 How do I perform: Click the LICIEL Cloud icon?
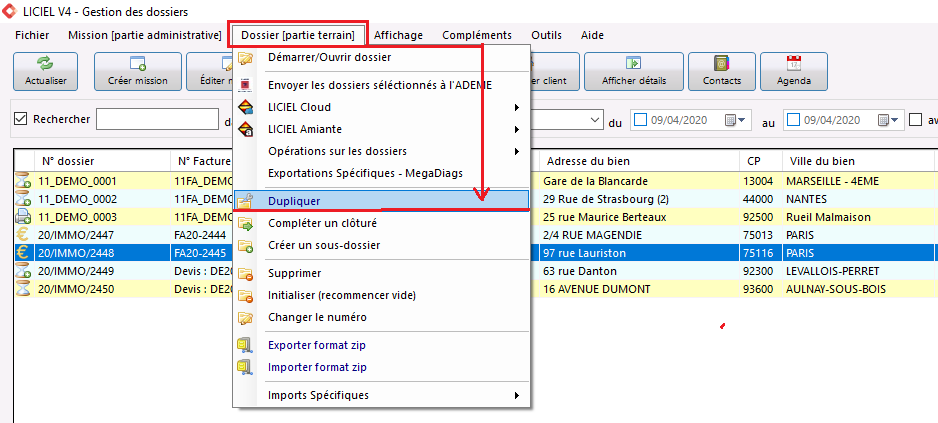(x=245, y=107)
